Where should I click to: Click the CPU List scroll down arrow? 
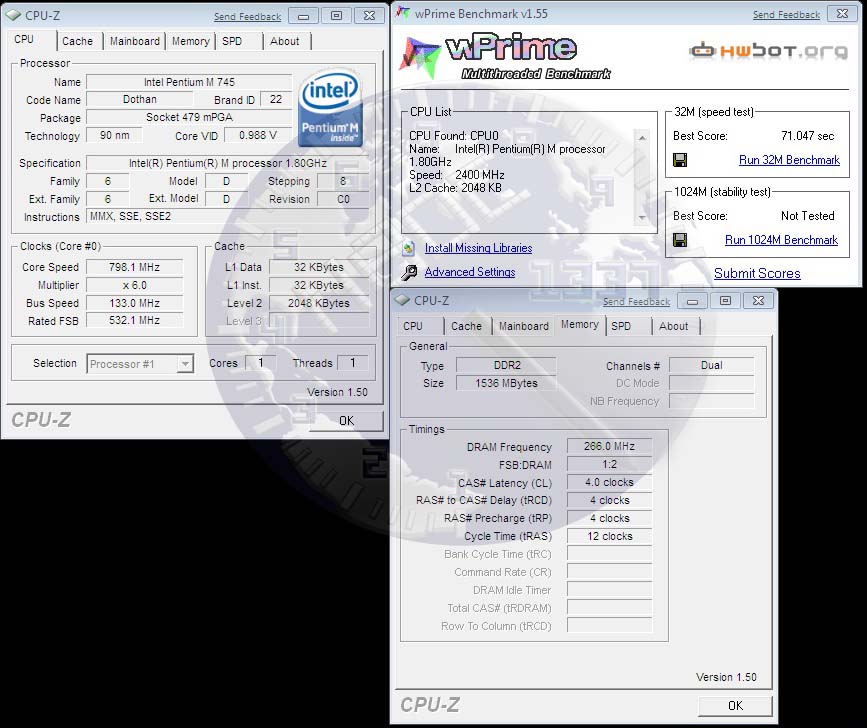click(x=642, y=217)
